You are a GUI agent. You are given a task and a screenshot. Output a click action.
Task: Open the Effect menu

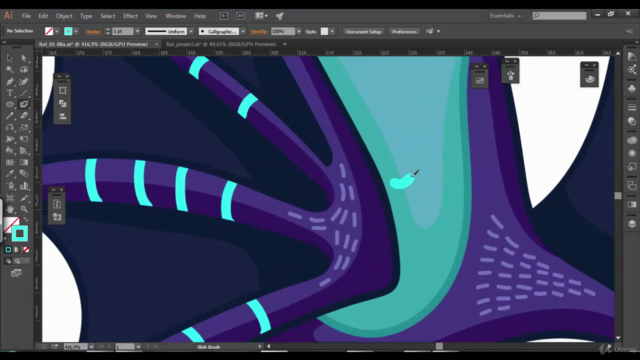pyautogui.click(x=130, y=16)
